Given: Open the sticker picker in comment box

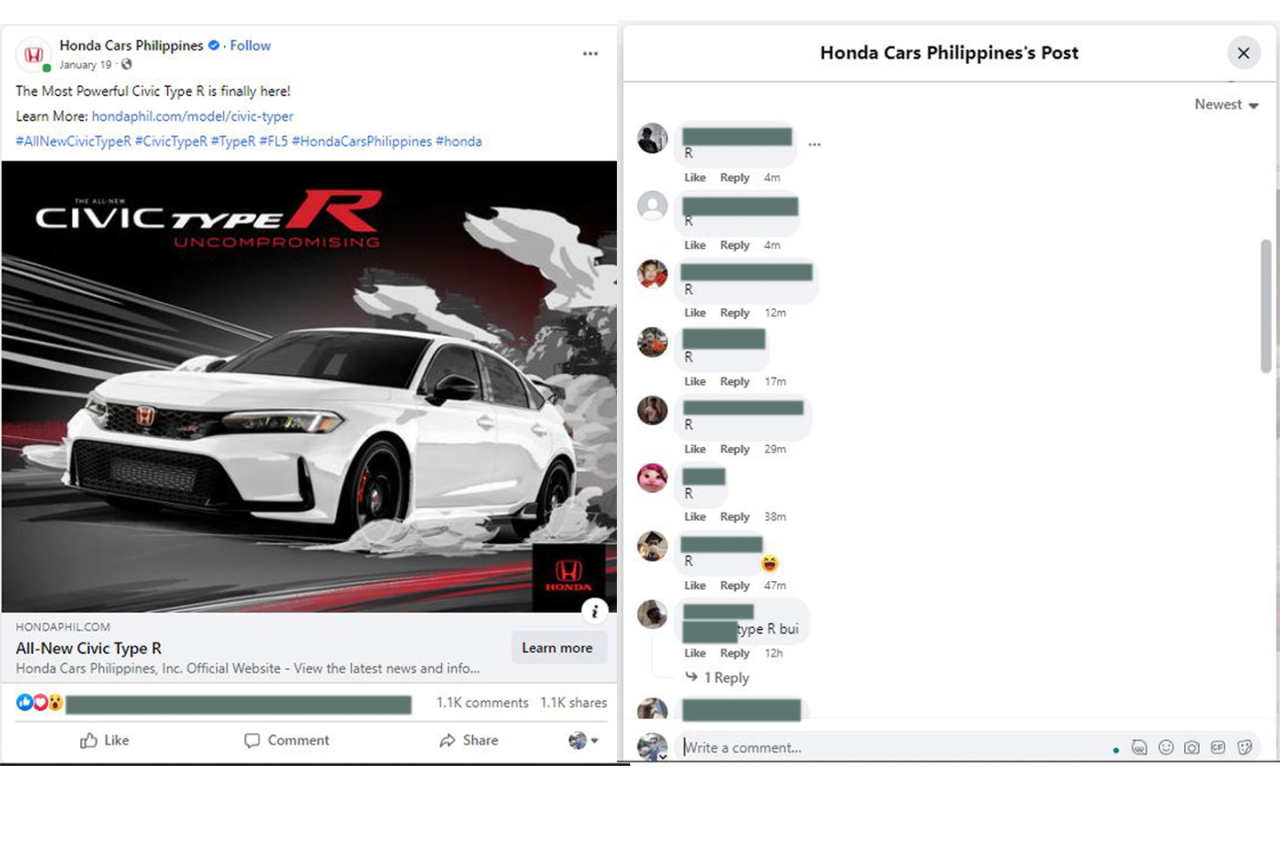Looking at the screenshot, I should pos(1244,747).
